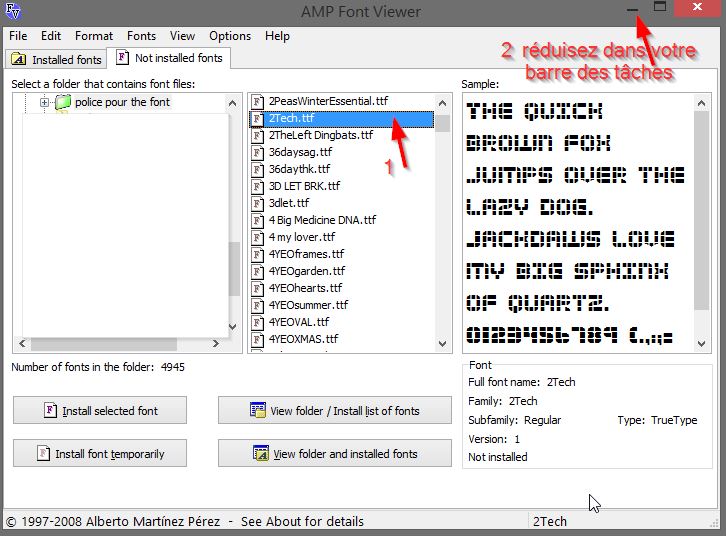Click the icon beside 4YEOhearts.ttf
The height and width of the screenshot is (536, 726).
click(258, 288)
